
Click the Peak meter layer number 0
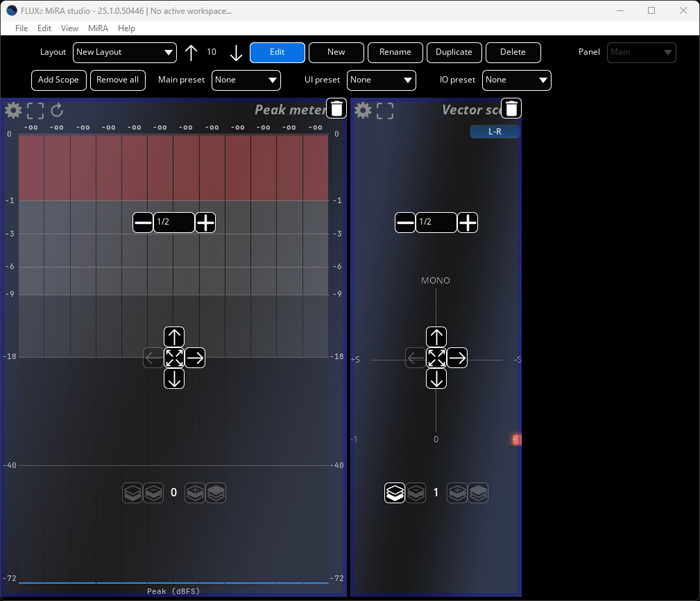point(174,492)
